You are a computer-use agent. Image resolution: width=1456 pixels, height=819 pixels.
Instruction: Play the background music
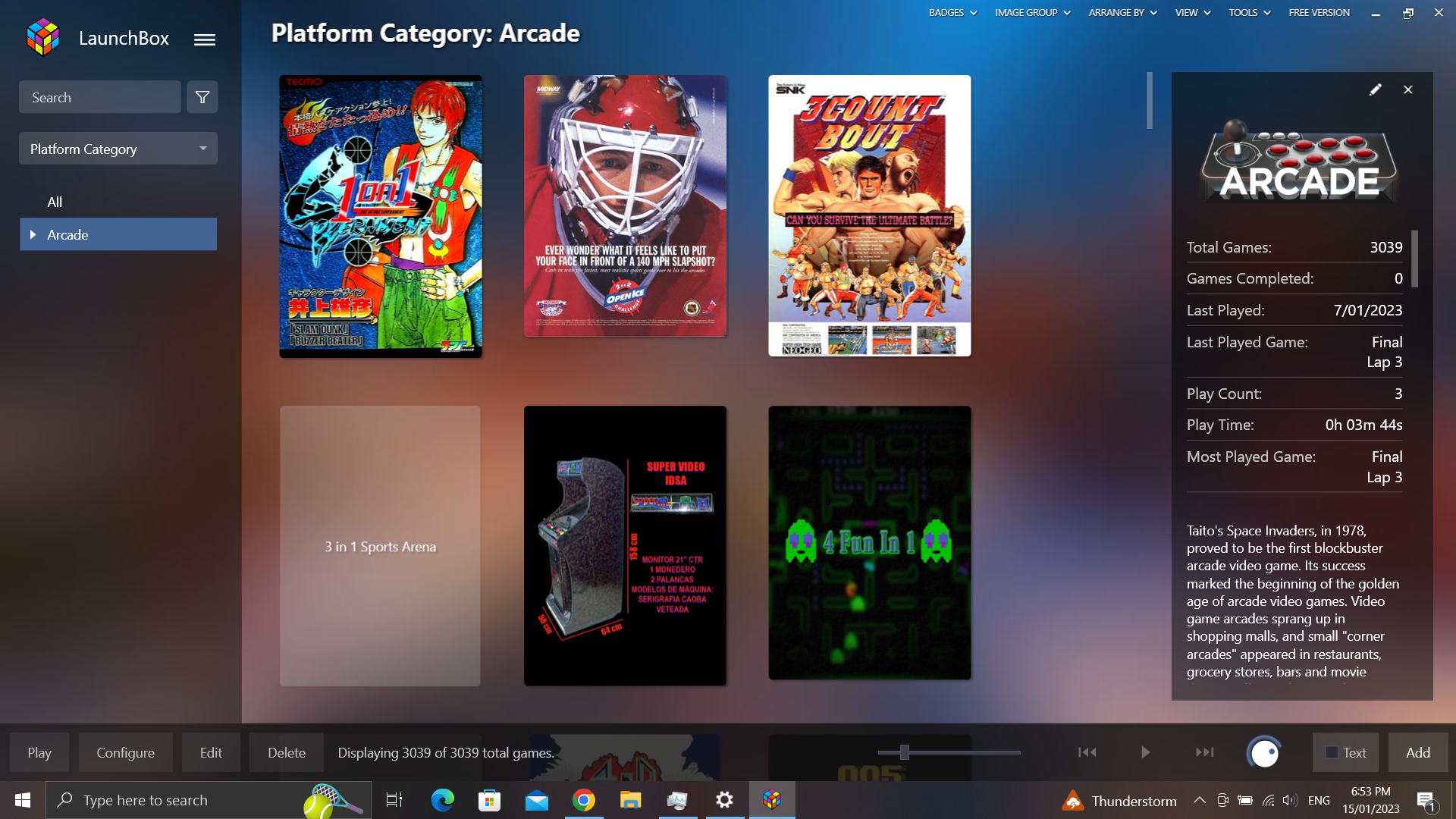(1145, 752)
